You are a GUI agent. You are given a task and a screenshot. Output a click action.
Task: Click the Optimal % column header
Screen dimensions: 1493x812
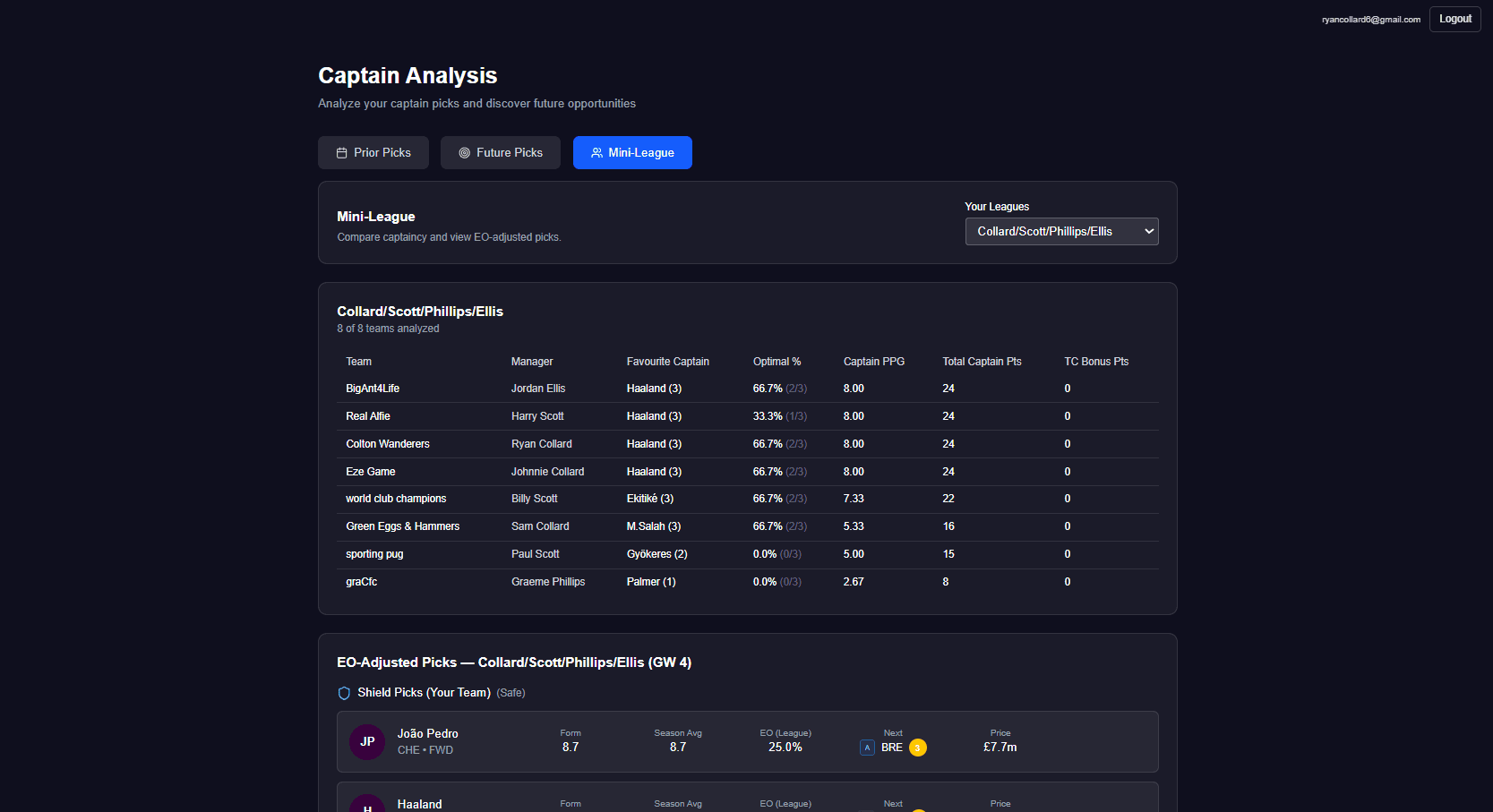(777, 362)
